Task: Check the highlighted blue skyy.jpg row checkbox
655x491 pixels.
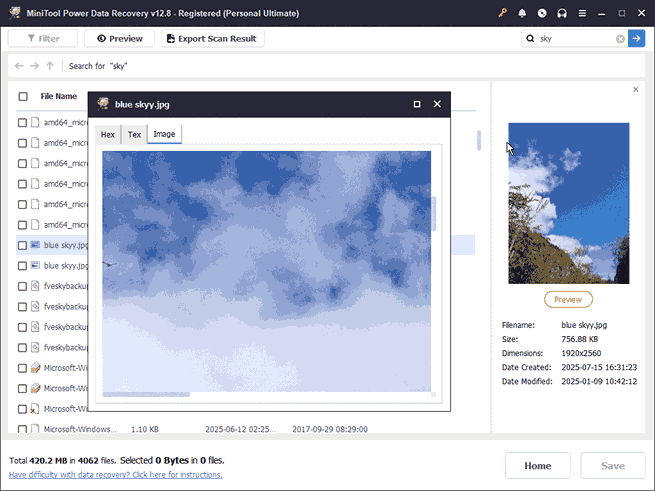Action: point(23,245)
